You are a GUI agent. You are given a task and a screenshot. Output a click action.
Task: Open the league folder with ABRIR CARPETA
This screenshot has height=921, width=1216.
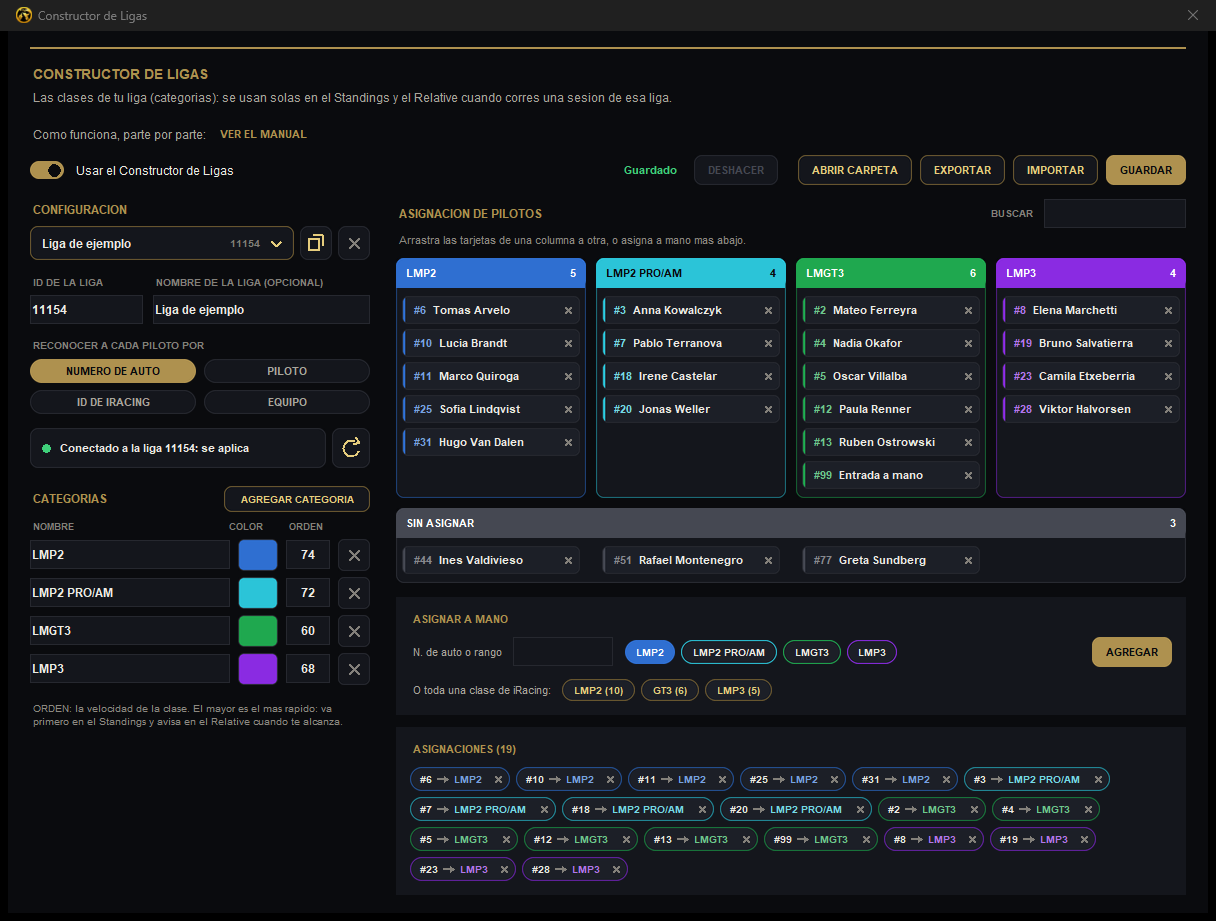855,170
